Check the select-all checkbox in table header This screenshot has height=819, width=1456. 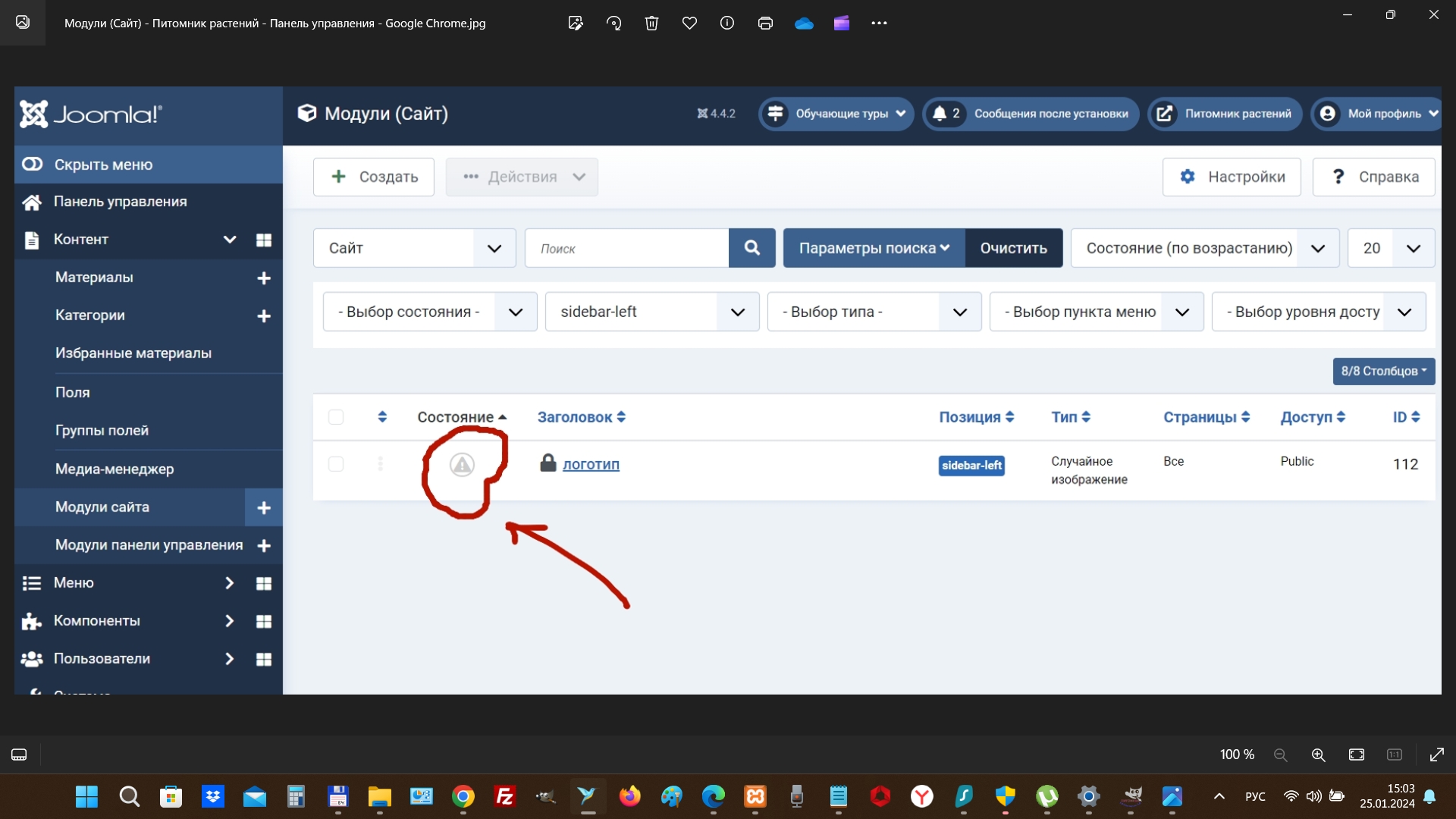[336, 417]
